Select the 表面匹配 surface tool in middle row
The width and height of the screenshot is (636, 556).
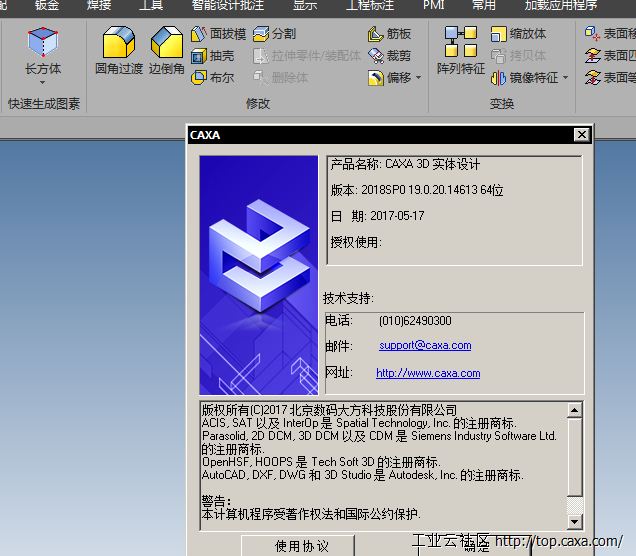(610, 56)
